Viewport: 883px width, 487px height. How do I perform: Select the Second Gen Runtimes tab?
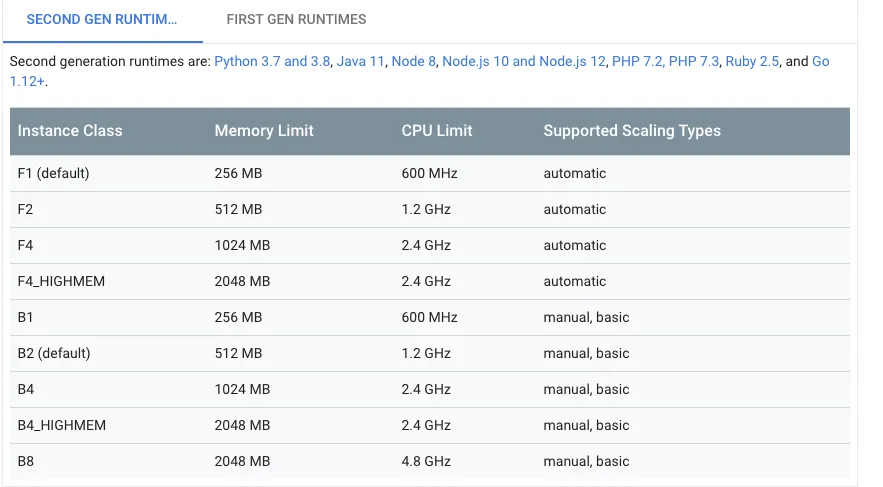coord(102,19)
